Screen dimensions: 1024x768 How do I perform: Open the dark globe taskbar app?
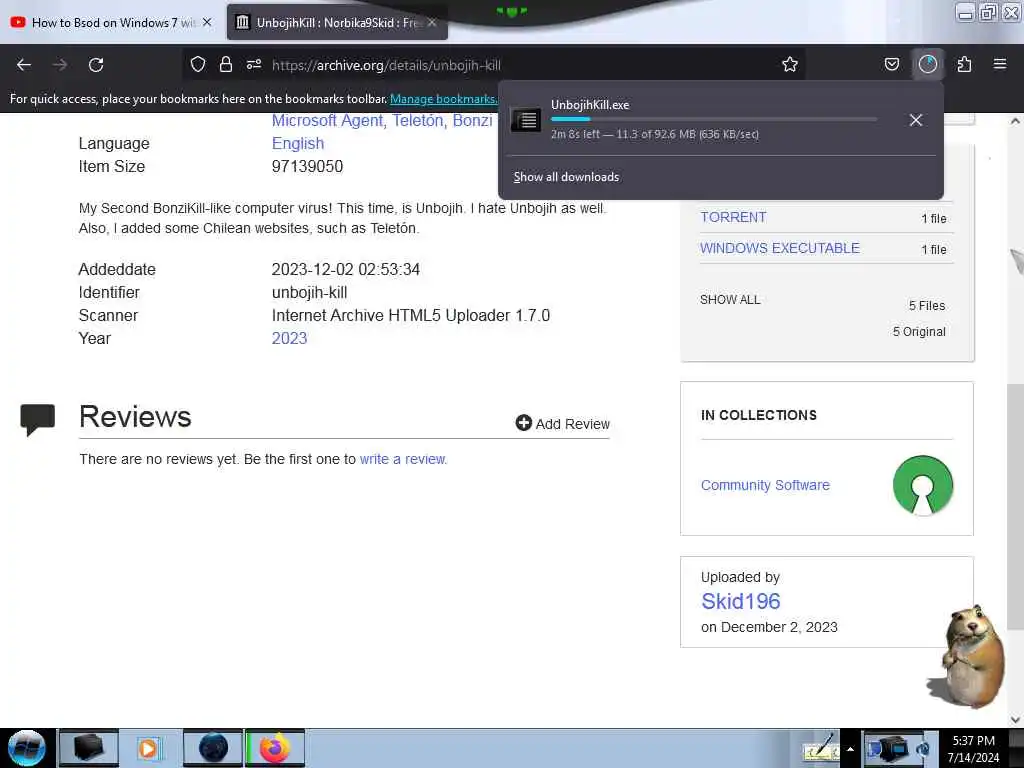213,748
